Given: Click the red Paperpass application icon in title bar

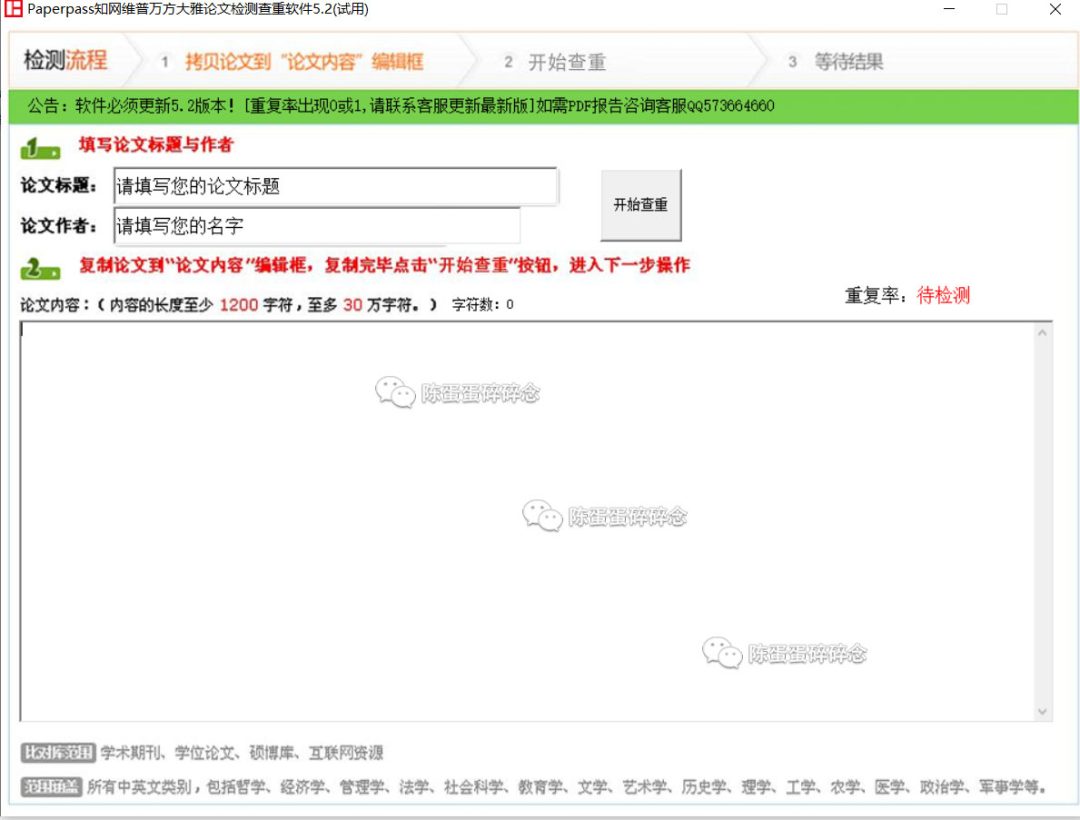Looking at the screenshot, I should click(x=14, y=10).
